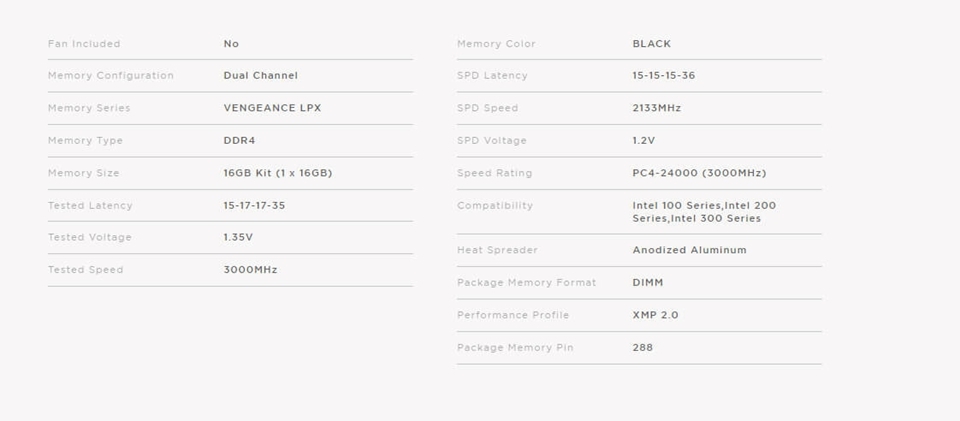Select the 2133MHz SPD speed value
The height and width of the screenshot is (421, 960).
pyautogui.click(x=656, y=108)
